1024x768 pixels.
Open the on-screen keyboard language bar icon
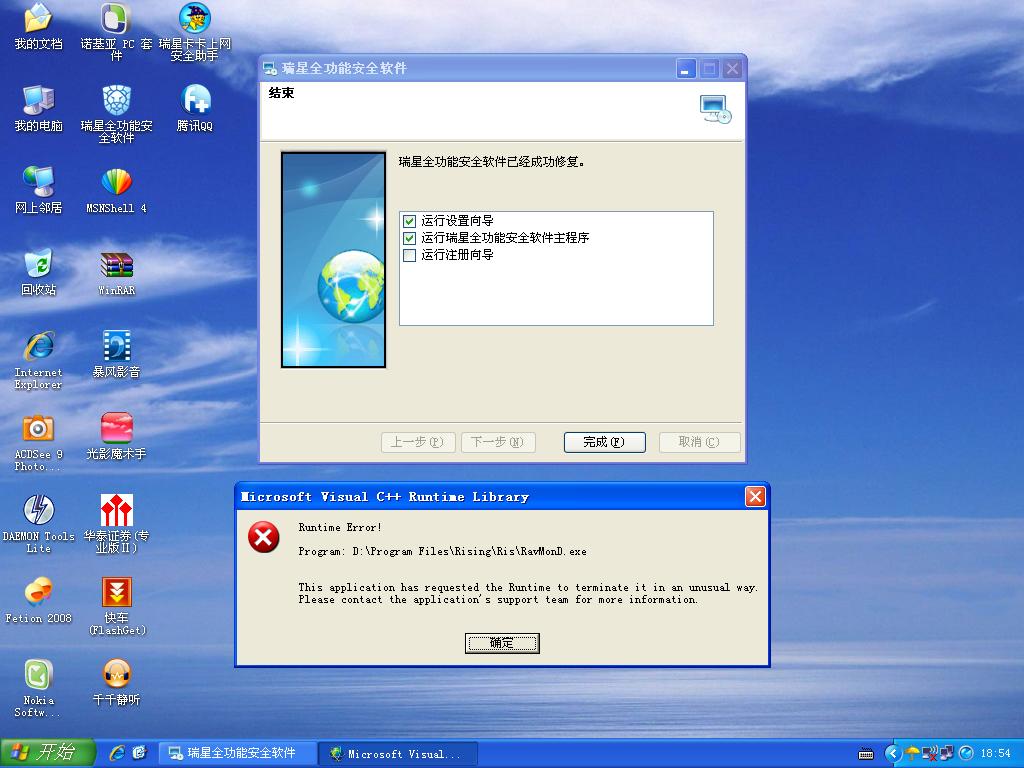pos(866,754)
